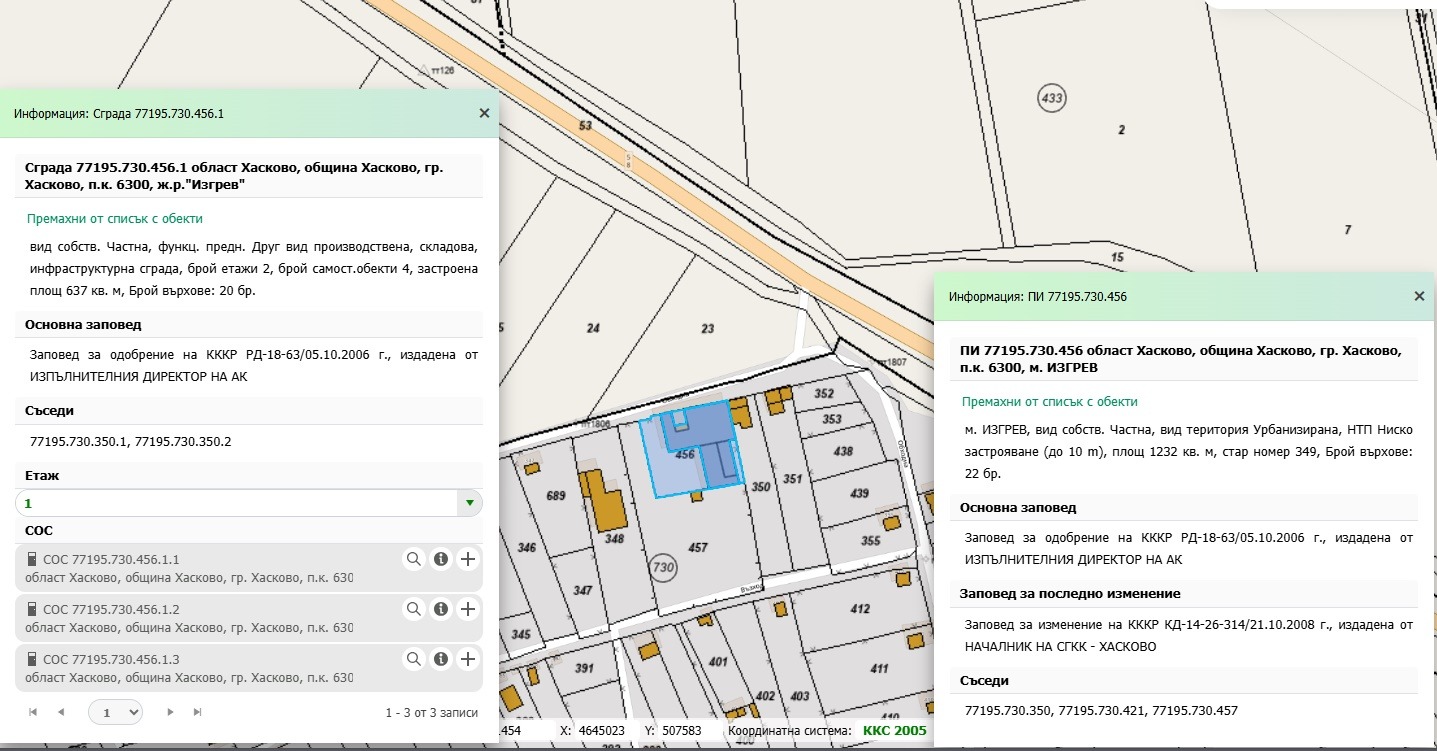Image resolution: width=1437 pixels, height=751 pixels.
Task: Open the page number selector dropdown
Action: tap(116, 712)
